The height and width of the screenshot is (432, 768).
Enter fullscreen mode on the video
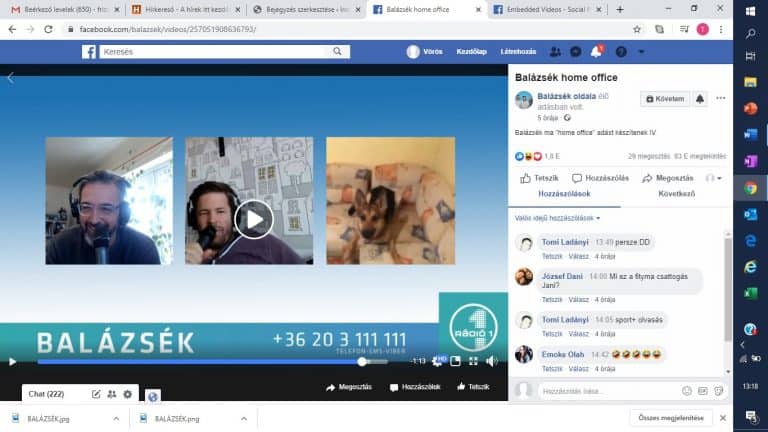pyautogui.click(x=473, y=361)
